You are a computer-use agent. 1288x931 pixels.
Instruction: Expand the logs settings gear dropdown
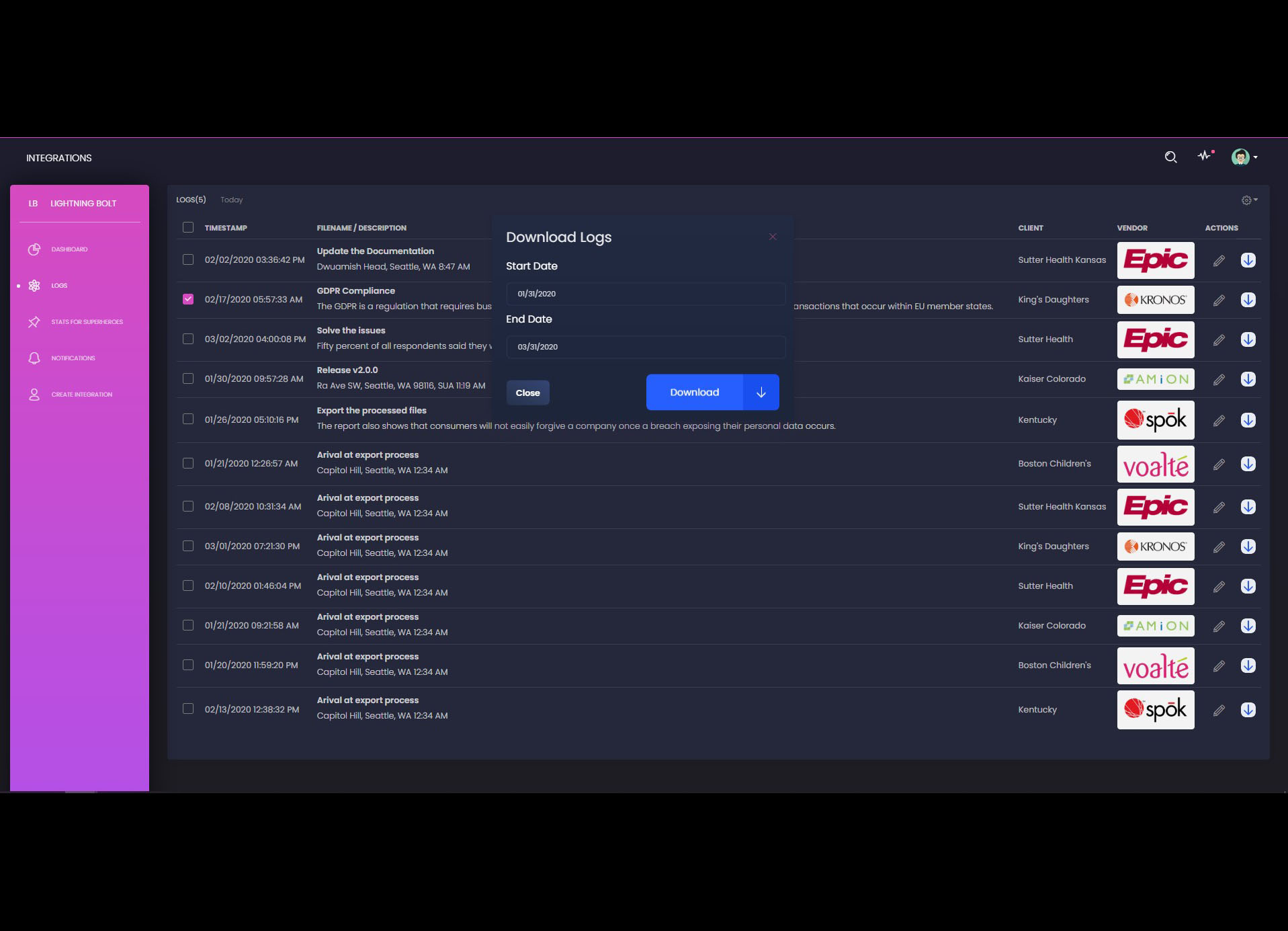click(1249, 200)
